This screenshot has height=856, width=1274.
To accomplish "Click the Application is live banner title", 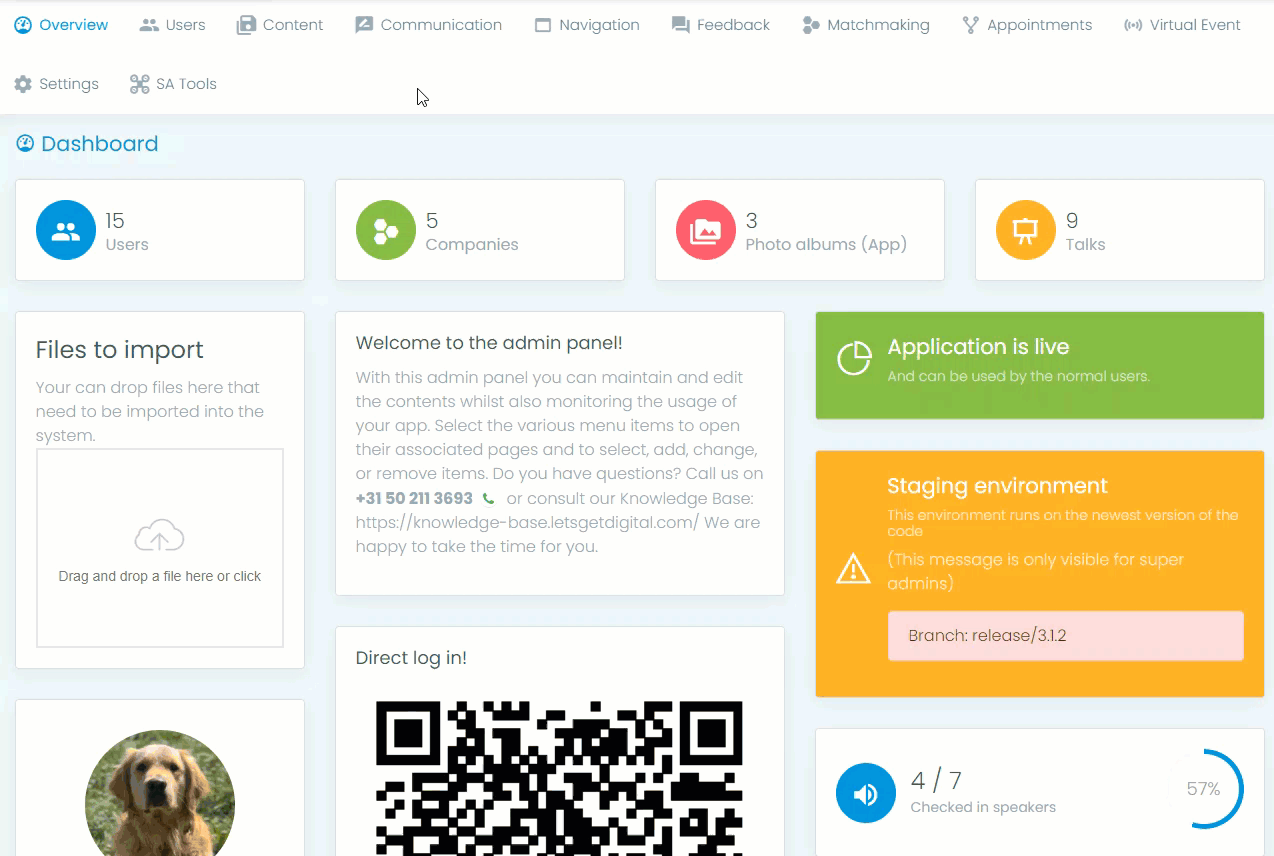I will [978, 347].
